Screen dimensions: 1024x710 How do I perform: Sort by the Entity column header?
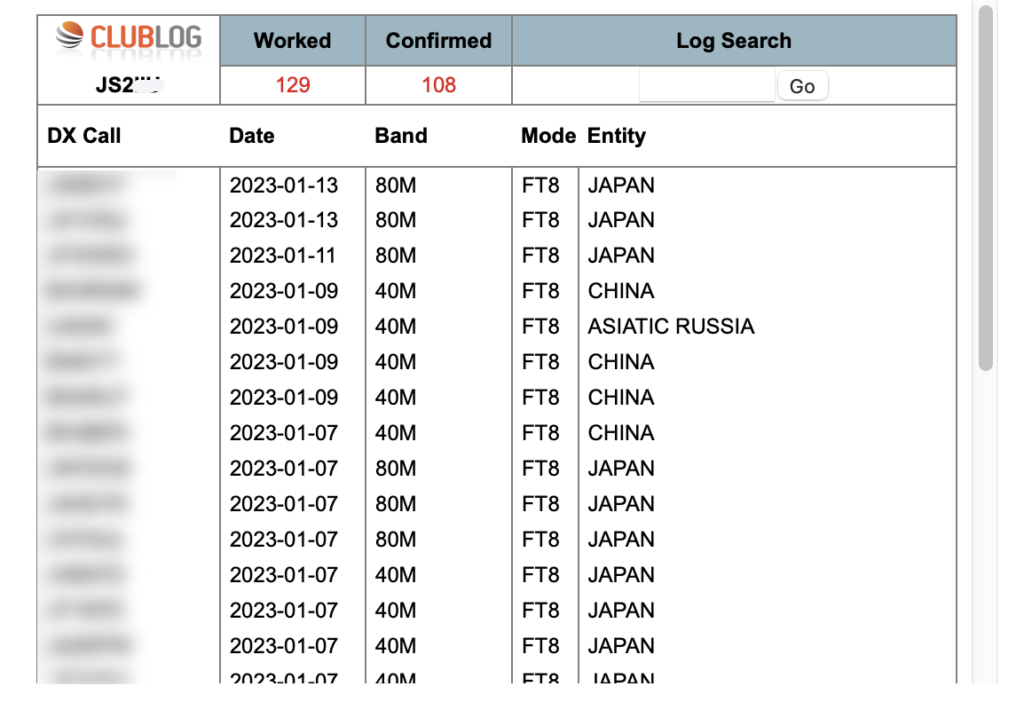click(616, 135)
